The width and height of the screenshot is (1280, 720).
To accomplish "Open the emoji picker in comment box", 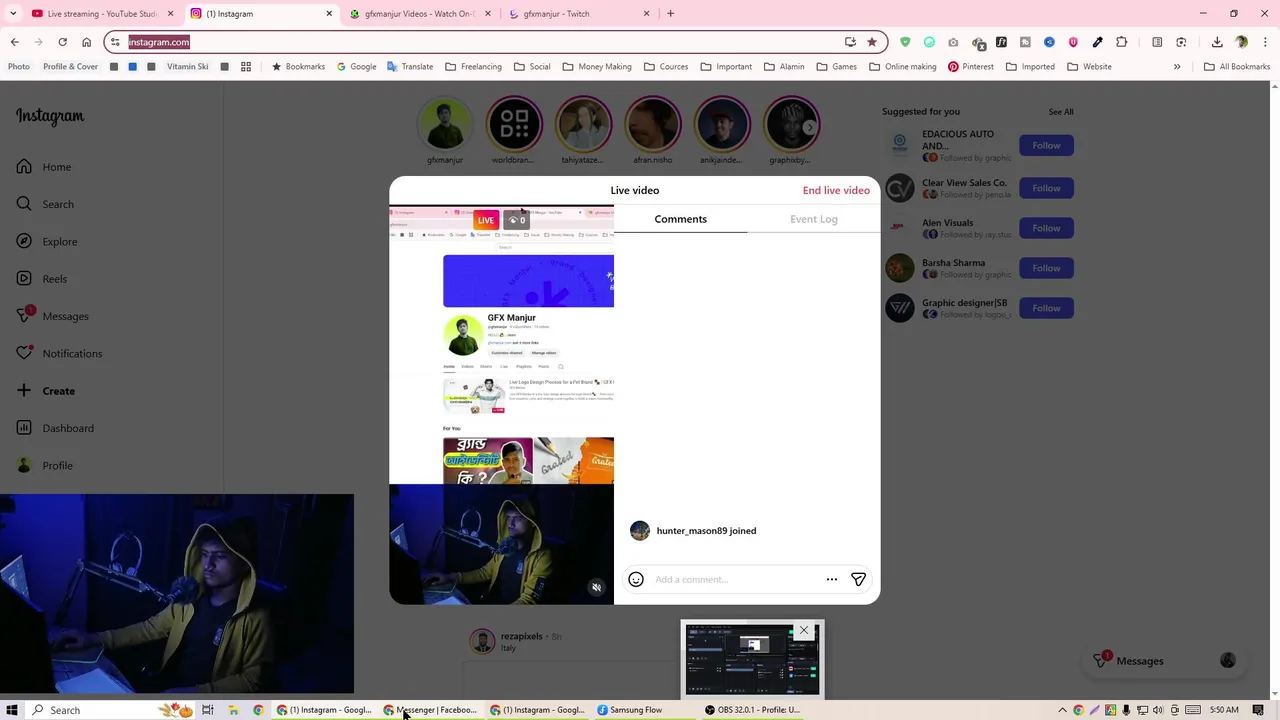I will tap(636, 579).
